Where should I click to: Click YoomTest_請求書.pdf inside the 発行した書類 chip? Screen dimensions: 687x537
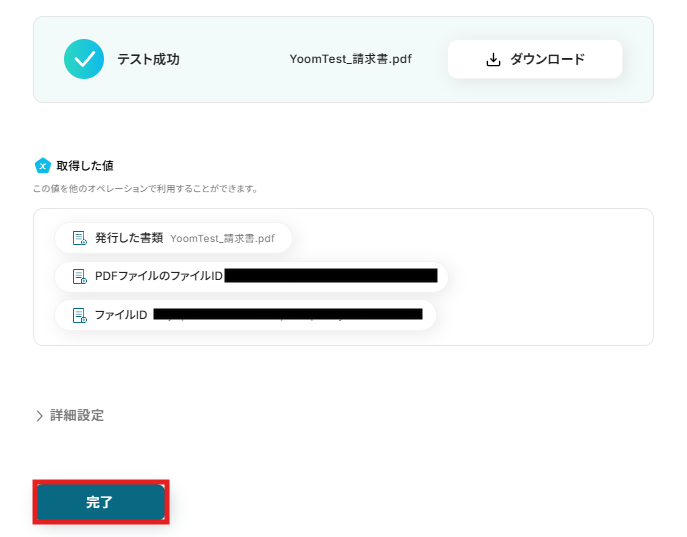[222, 238]
